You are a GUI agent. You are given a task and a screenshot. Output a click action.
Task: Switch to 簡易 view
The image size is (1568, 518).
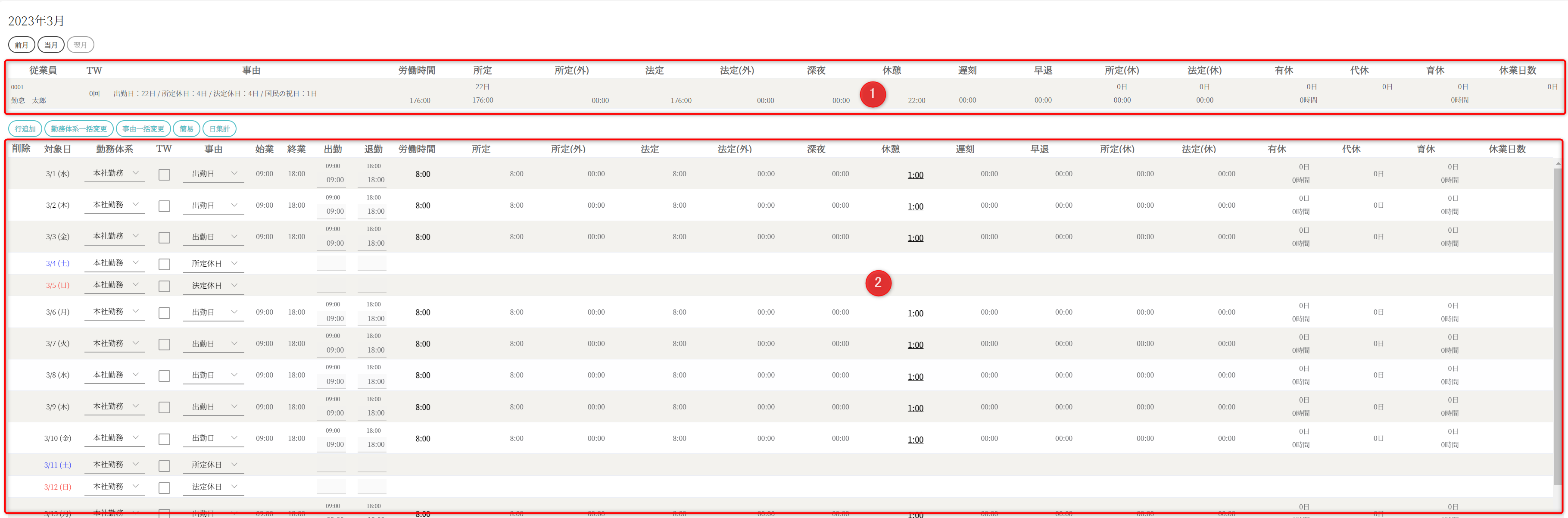pyautogui.click(x=186, y=129)
